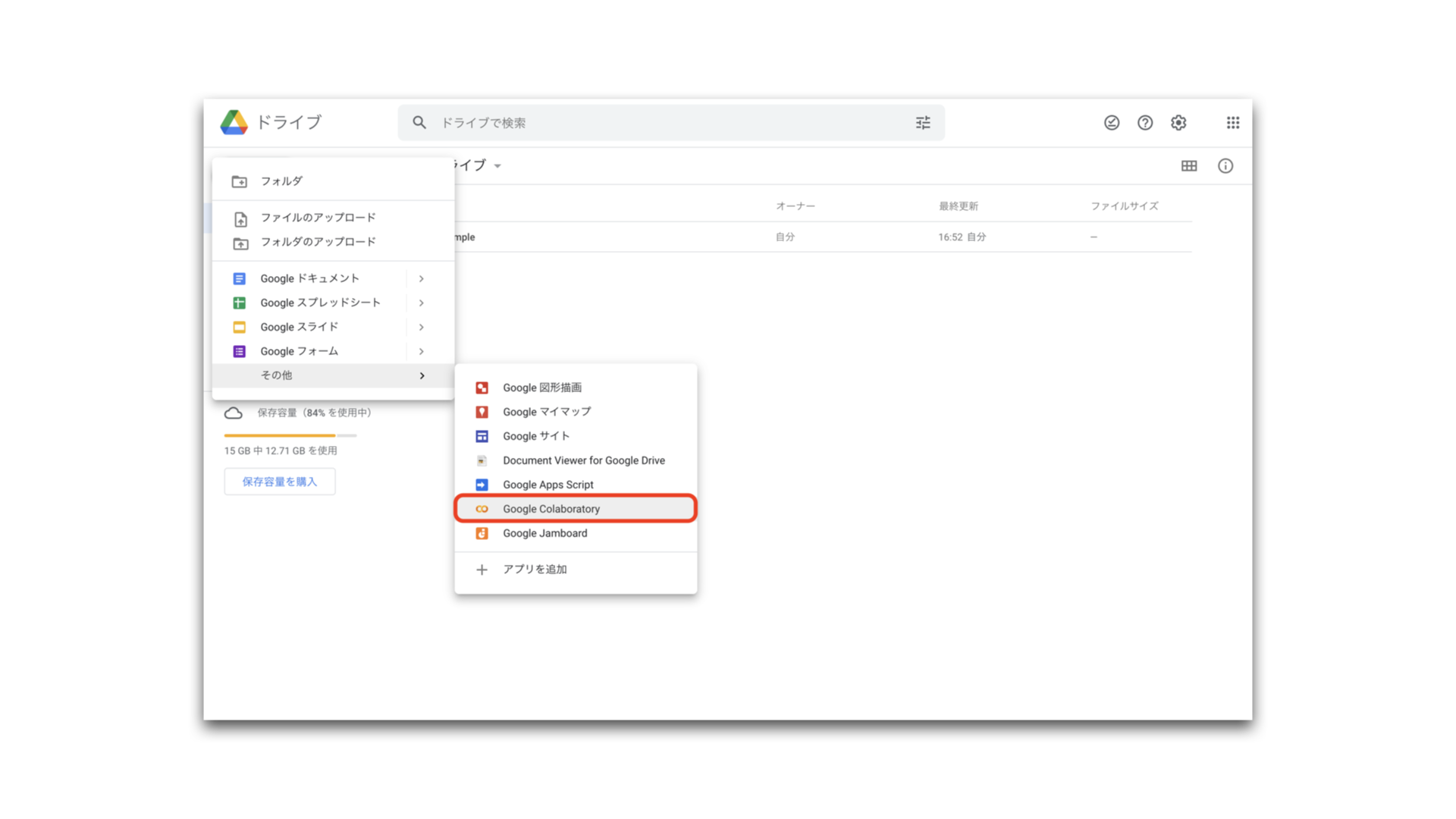Switch to grid layout view icon
The image size is (1456, 819).
coord(1189,165)
